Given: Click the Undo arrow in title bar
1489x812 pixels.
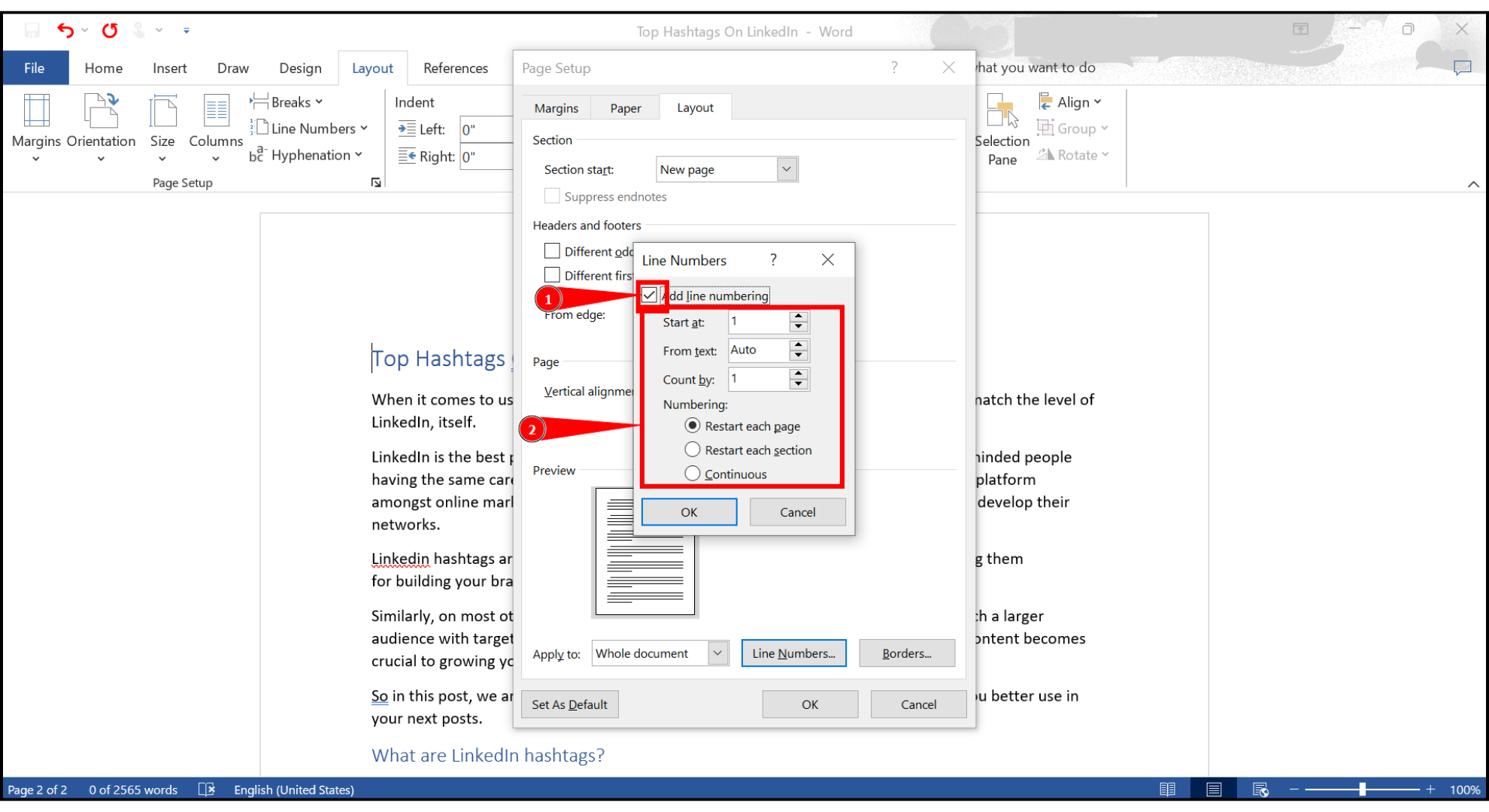Looking at the screenshot, I should 65,31.
